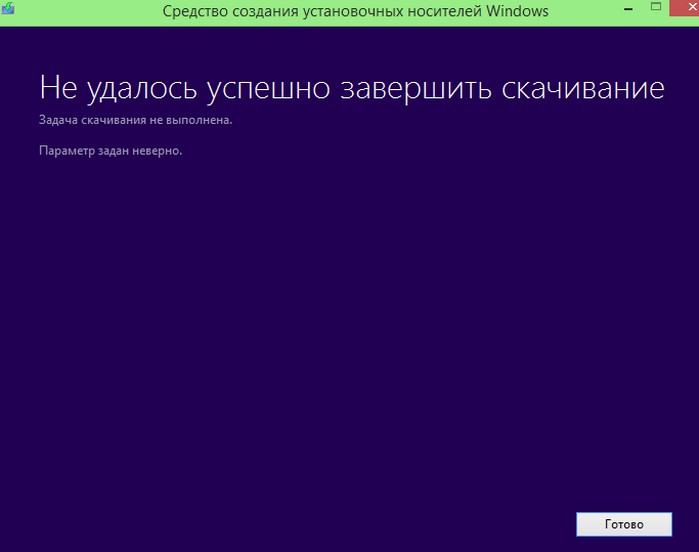Click the word 'Средство' in the title bar
Image resolution: width=699 pixels, height=552 pixels.
(192, 12)
